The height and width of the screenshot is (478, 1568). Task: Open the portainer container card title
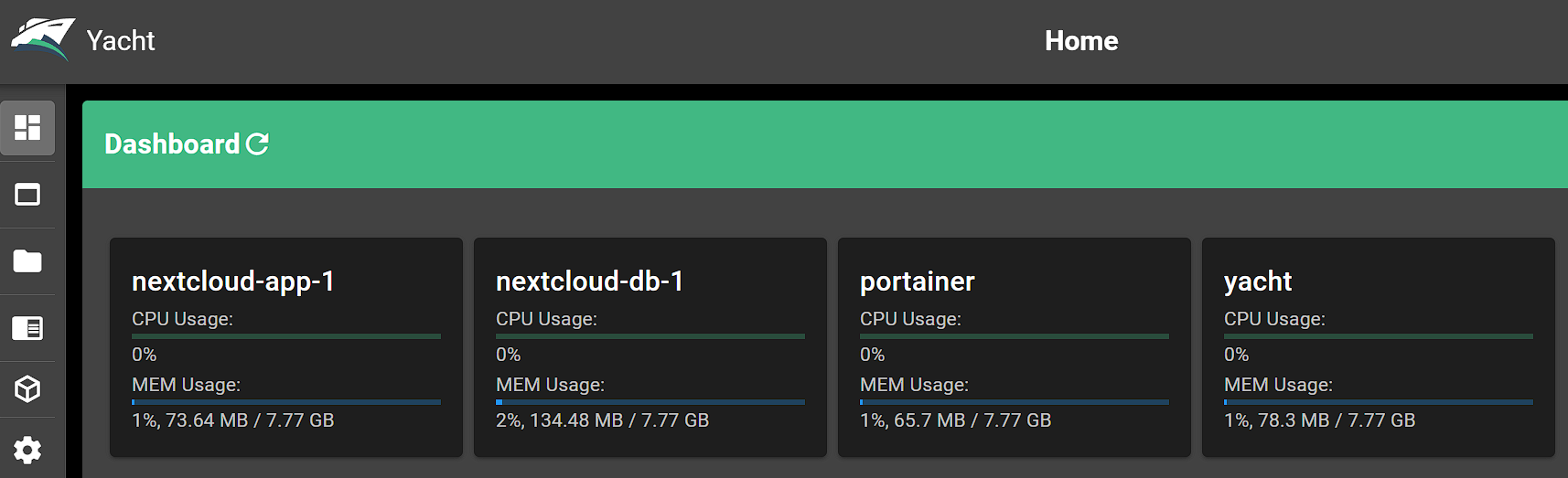point(918,281)
